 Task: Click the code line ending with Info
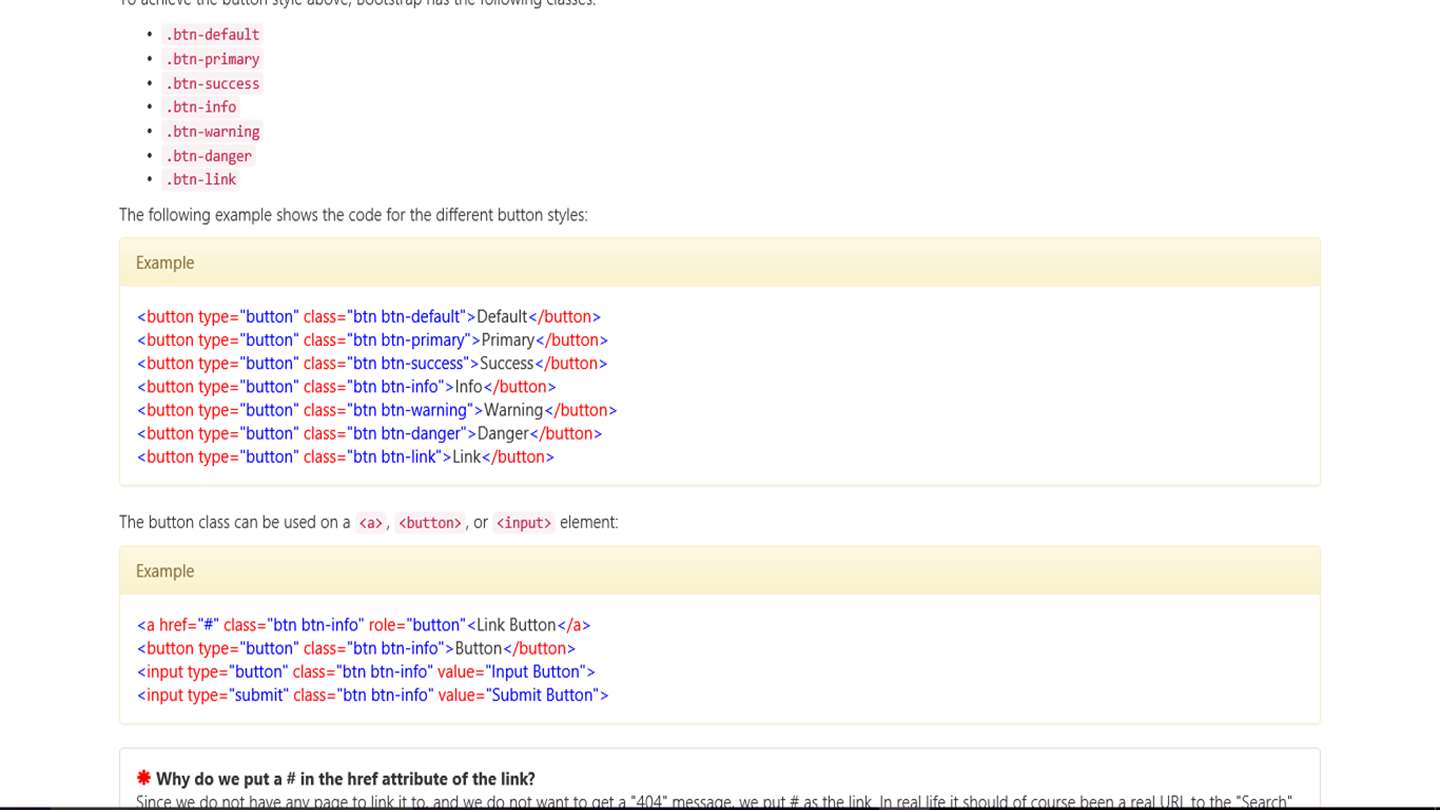coord(346,387)
